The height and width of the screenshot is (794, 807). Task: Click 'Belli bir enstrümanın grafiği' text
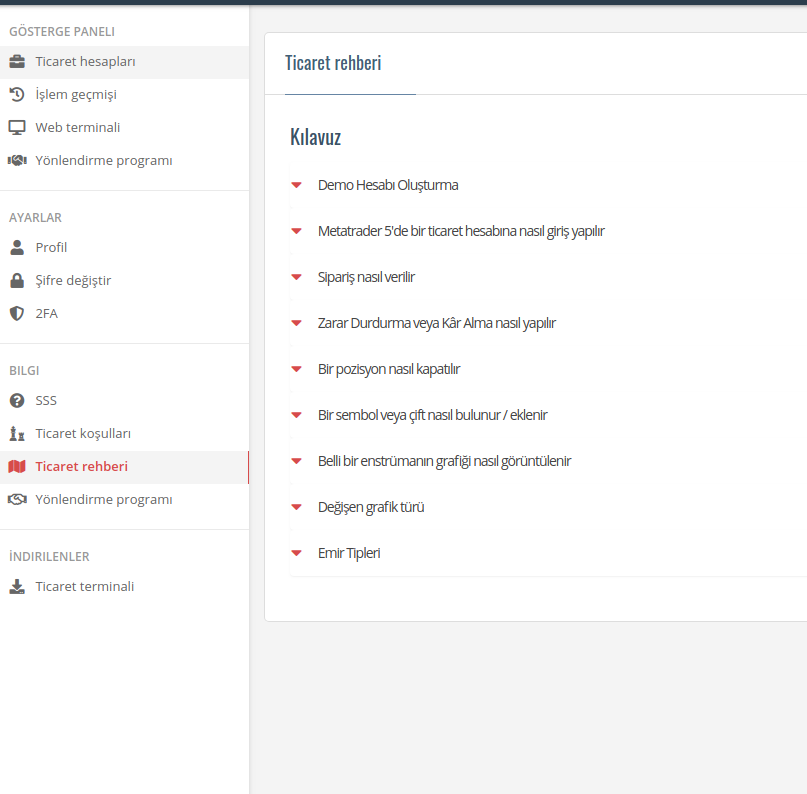[x=394, y=461]
